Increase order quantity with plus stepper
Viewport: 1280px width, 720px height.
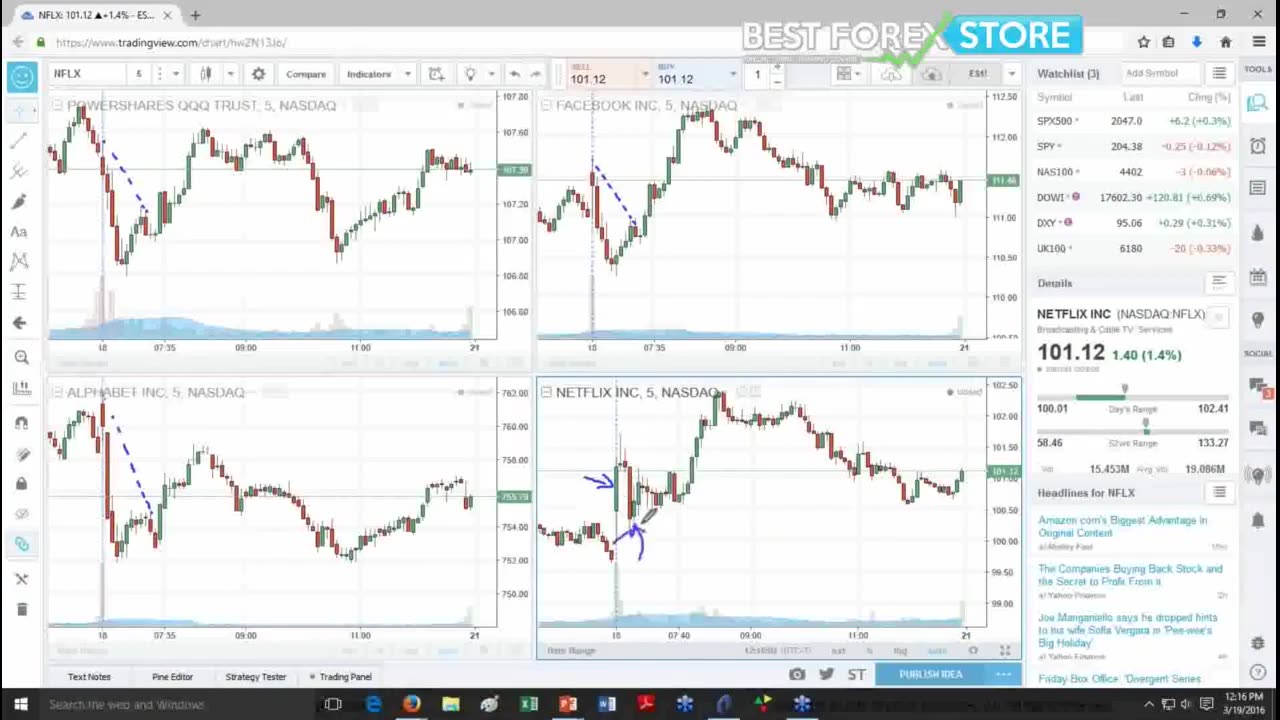(x=778, y=68)
